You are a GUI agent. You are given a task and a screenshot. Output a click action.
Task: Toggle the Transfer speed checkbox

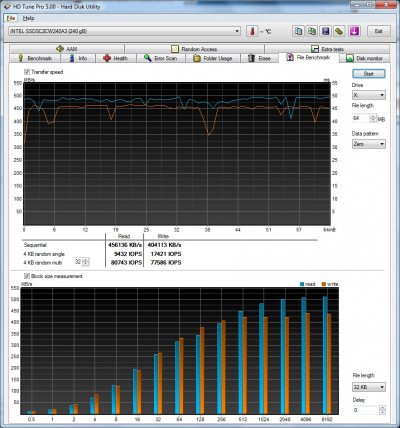pos(27,72)
